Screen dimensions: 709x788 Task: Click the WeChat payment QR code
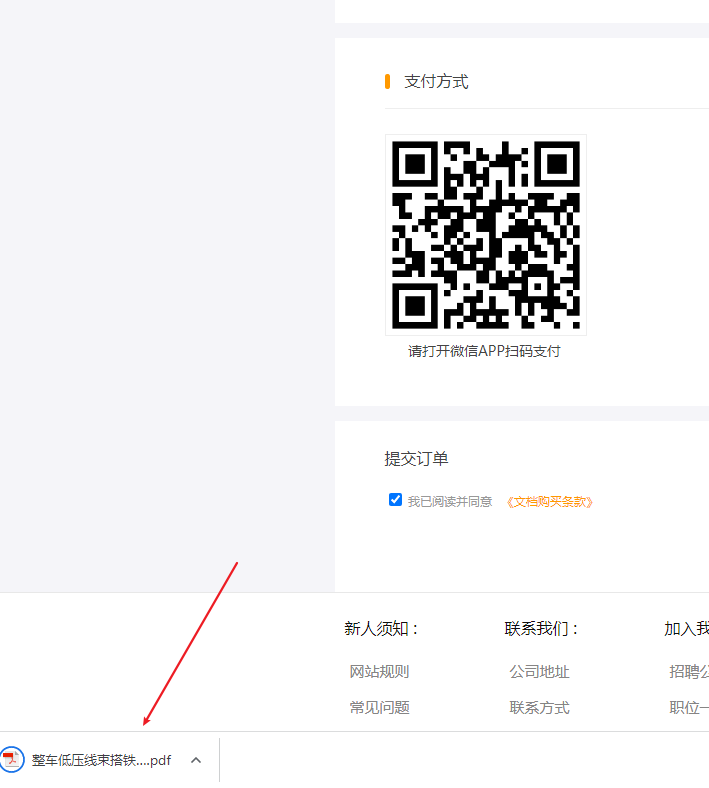coord(486,235)
